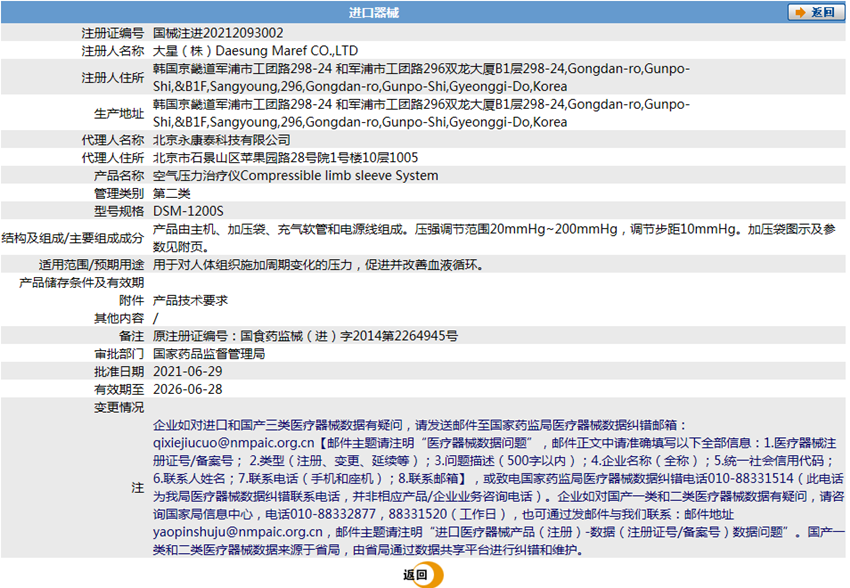This screenshot has width=850, height=588.
Task: Click the 注册人住所 label
Action: [x=113, y=77]
